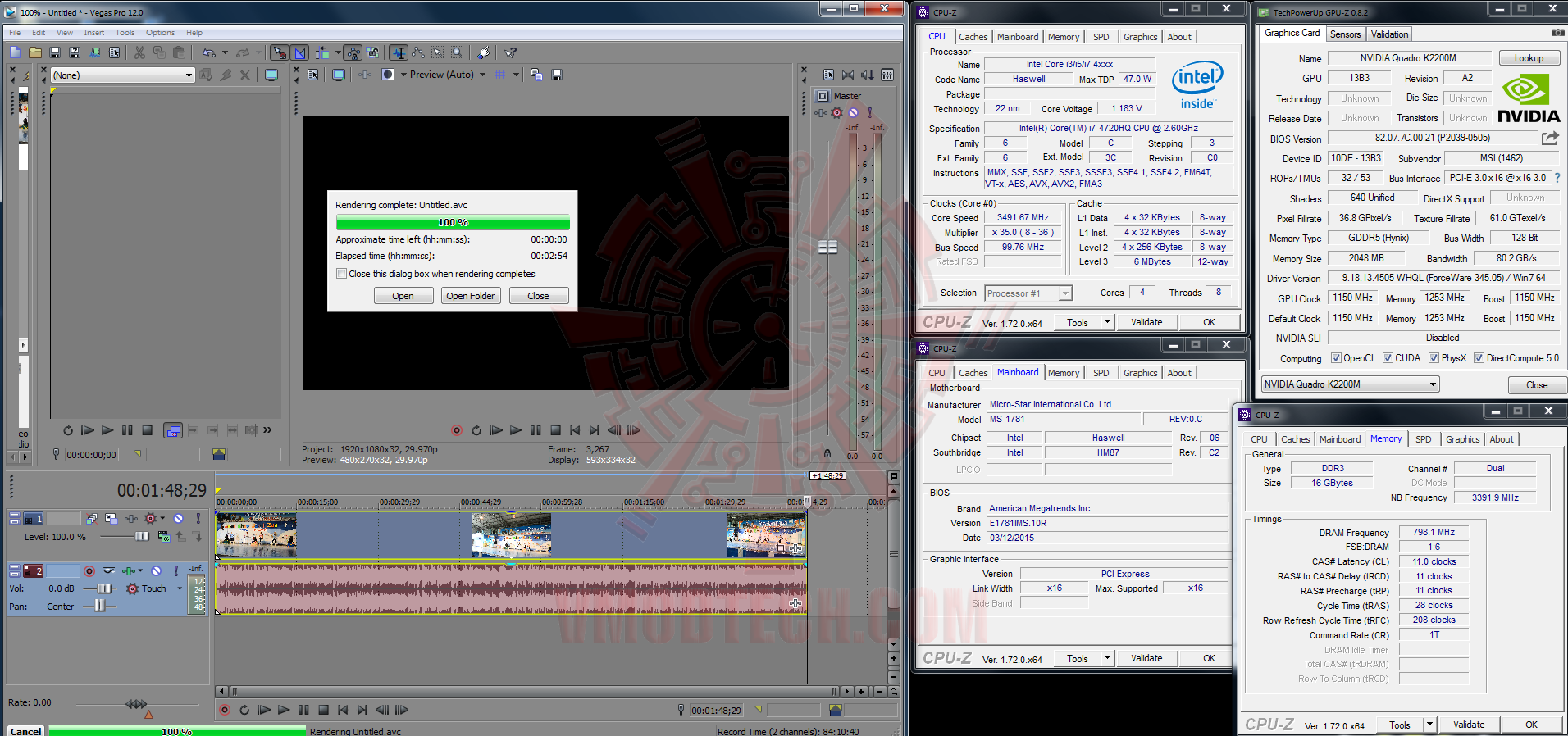Open the Overlays grid dropdown arrow in preview
Screen dimensions: 1568x736
[516, 75]
